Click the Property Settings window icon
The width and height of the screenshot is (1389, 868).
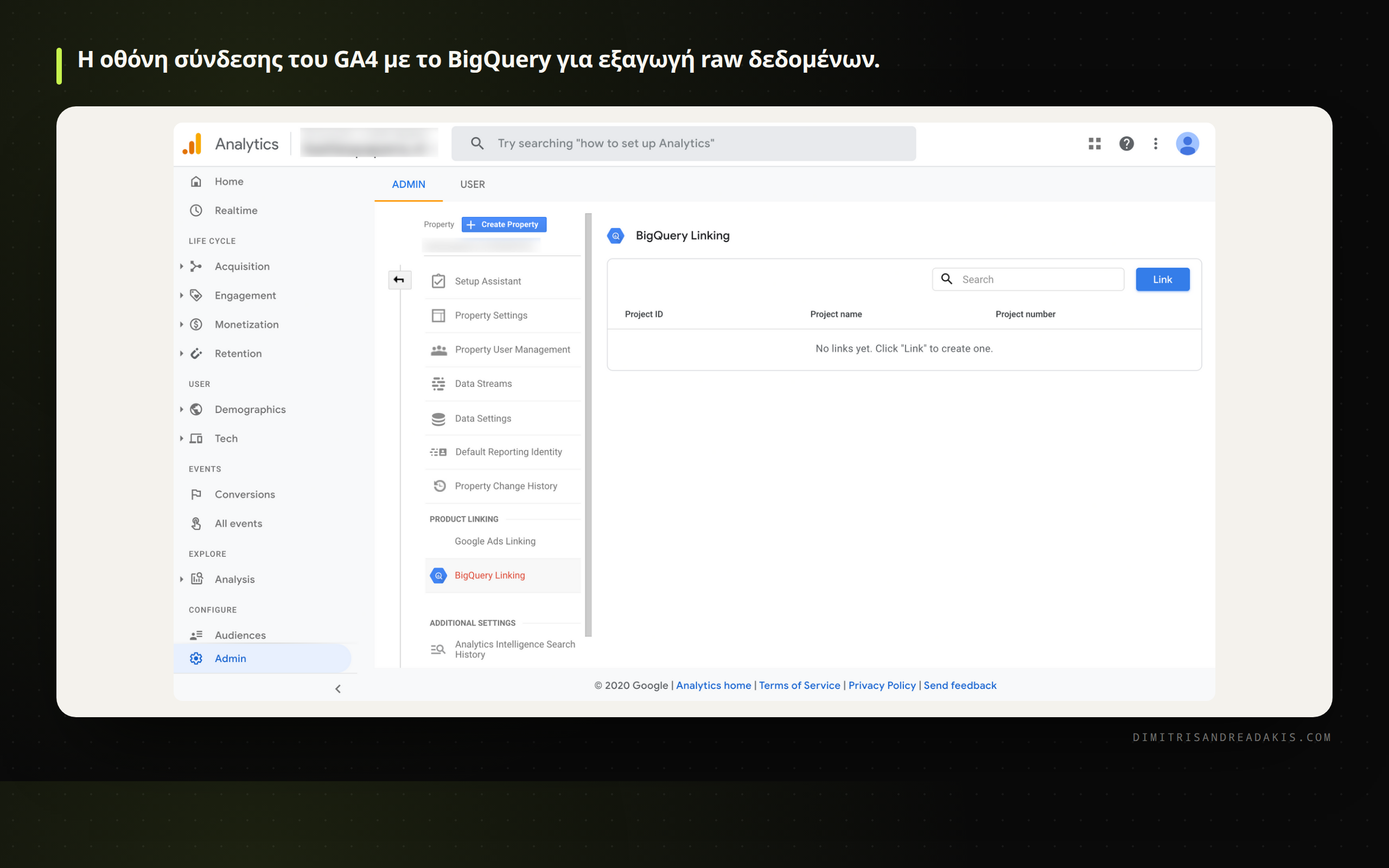tap(438, 315)
